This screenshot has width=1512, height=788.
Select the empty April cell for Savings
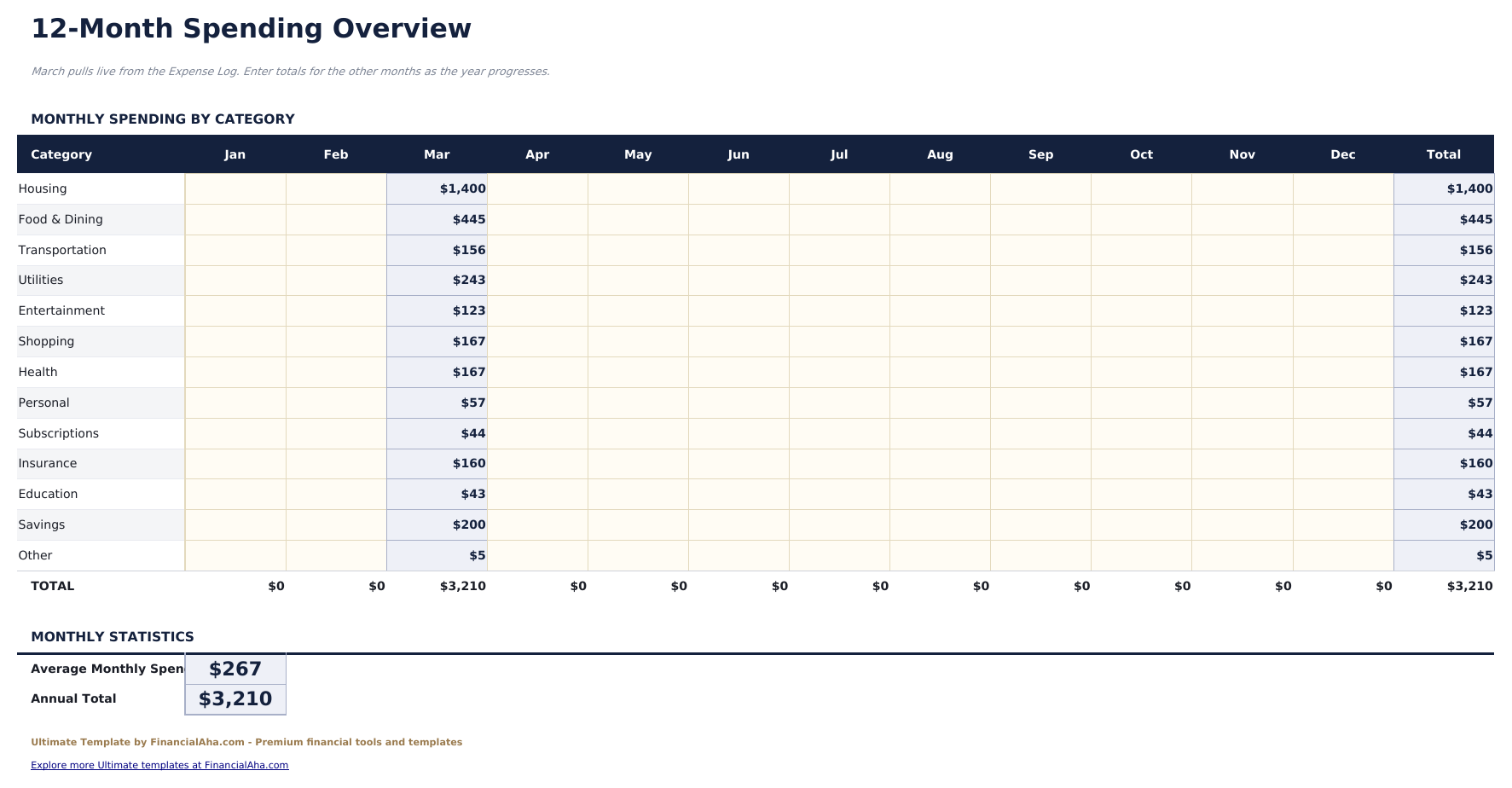pos(537,524)
